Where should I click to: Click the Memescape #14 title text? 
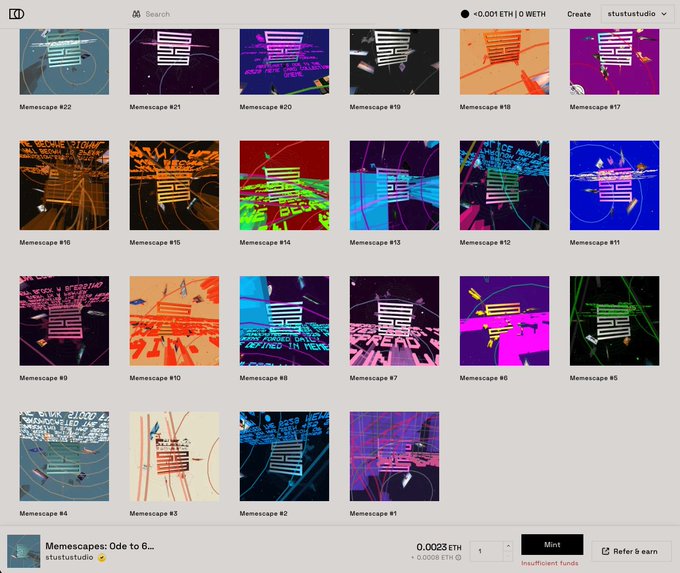pyautogui.click(x=265, y=242)
